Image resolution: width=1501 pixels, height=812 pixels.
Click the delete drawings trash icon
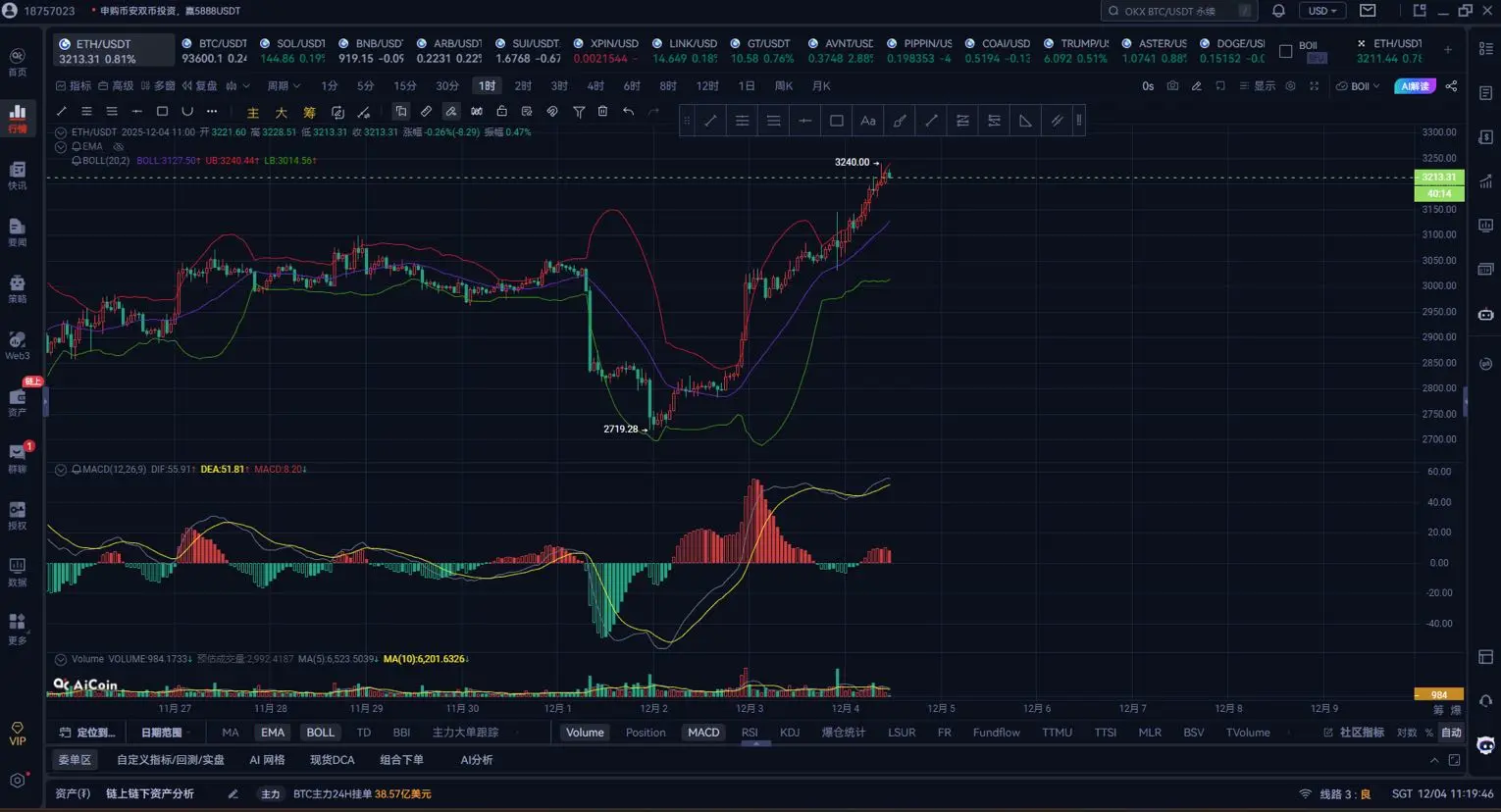click(x=602, y=112)
